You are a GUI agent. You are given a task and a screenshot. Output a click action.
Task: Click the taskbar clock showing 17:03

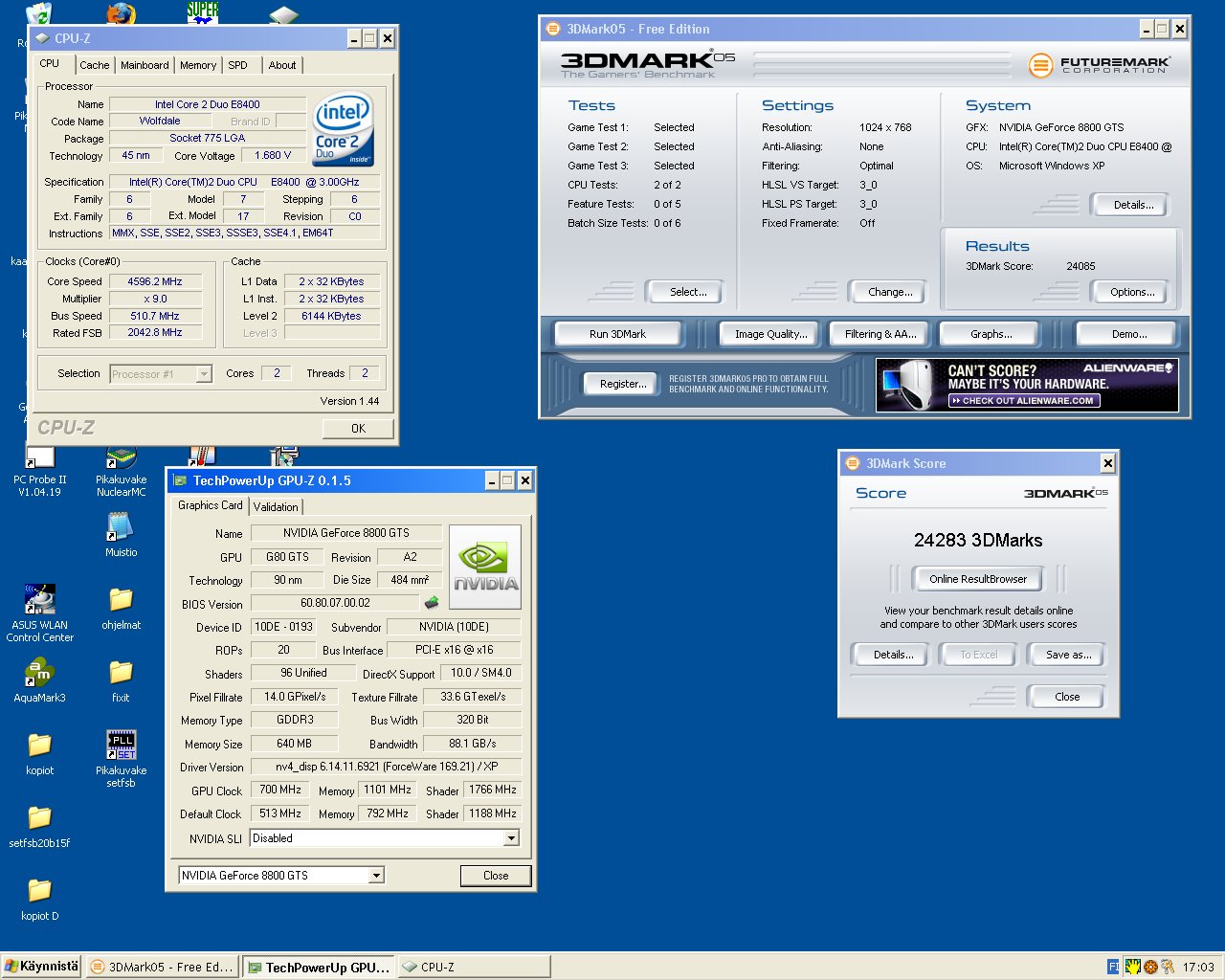click(1198, 967)
